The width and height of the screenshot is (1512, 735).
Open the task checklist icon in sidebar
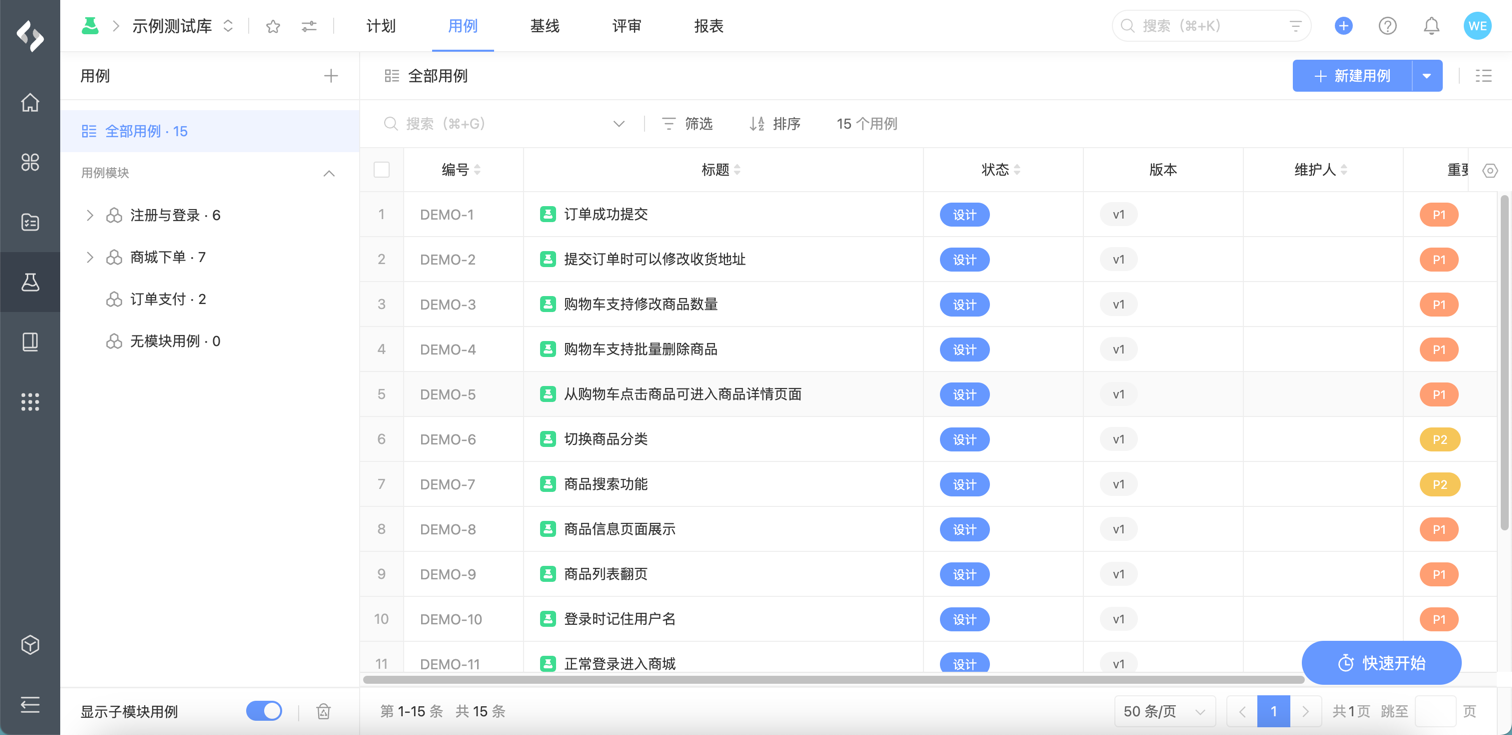pos(30,222)
